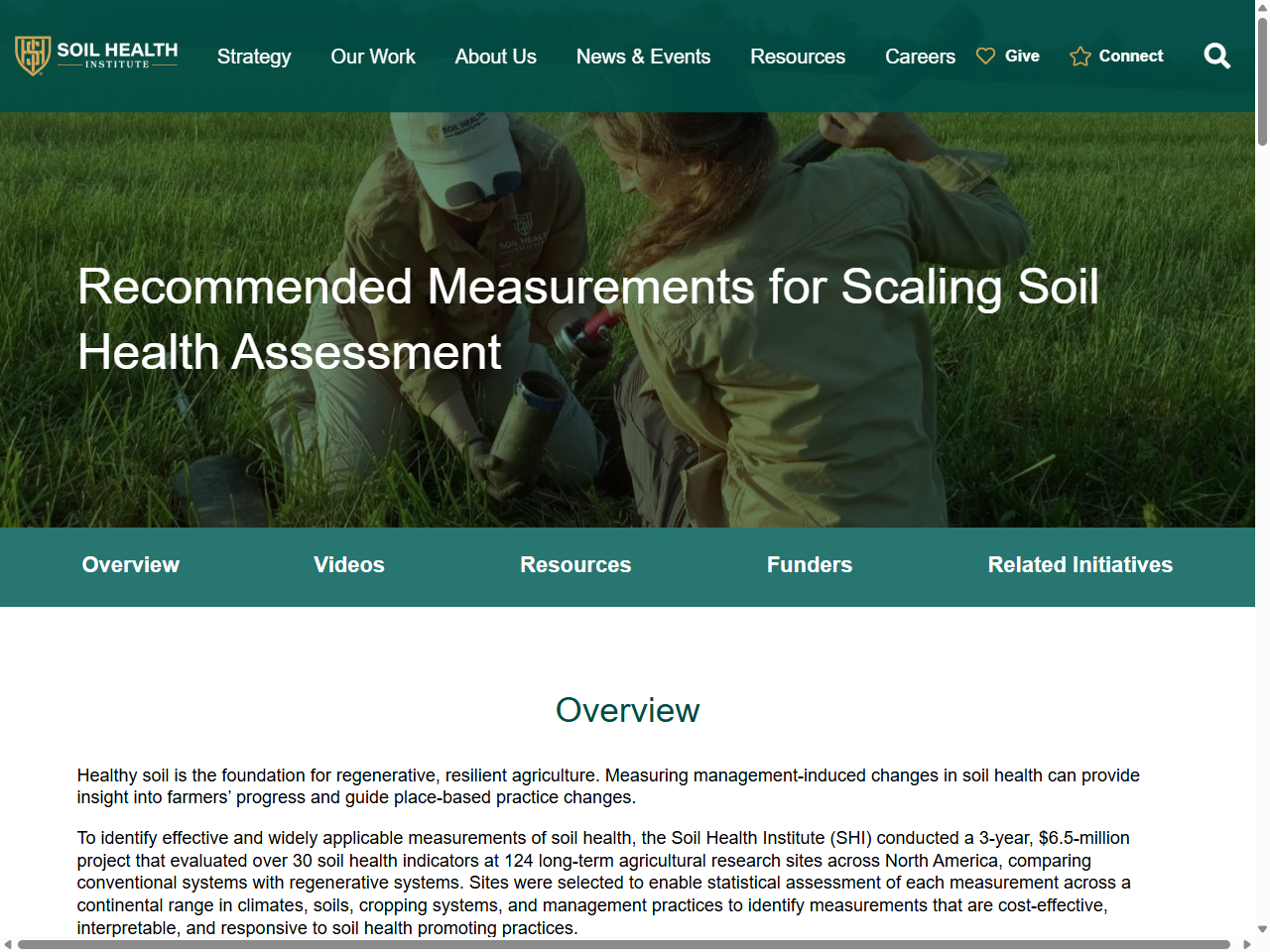This screenshot has width=1270, height=952.
Task: Open the About Us navigation dropdown
Action: tap(495, 57)
